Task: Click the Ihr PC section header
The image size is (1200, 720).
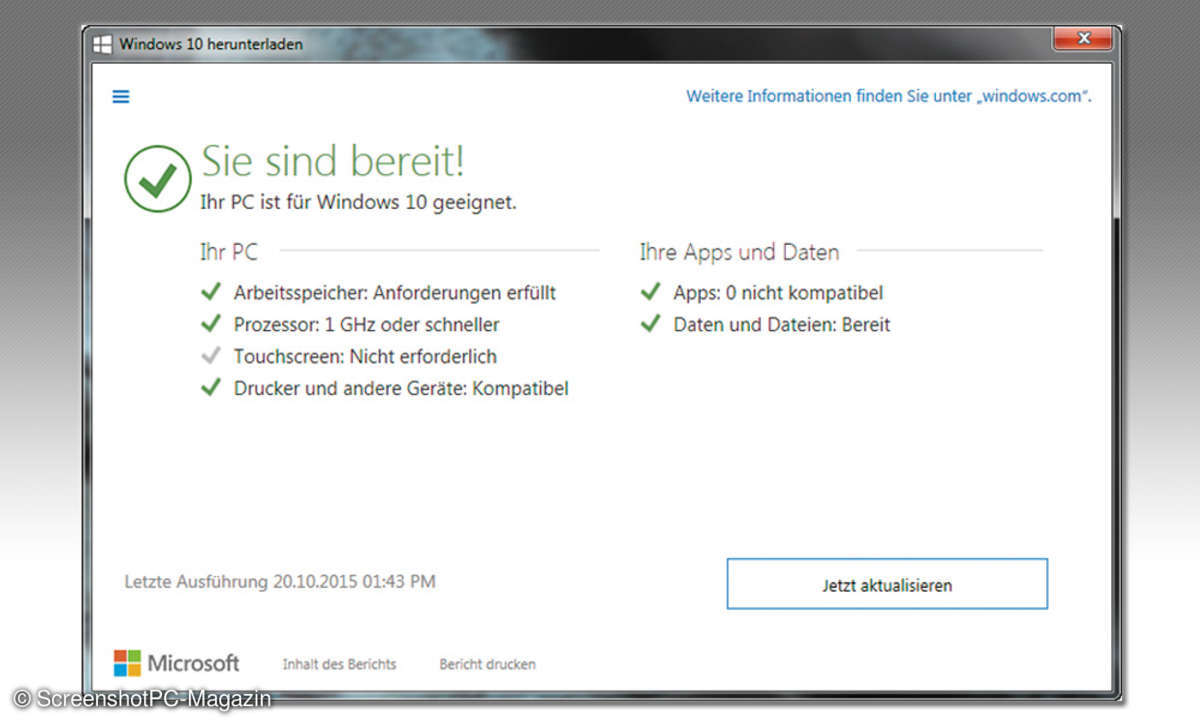Action: [228, 252]
